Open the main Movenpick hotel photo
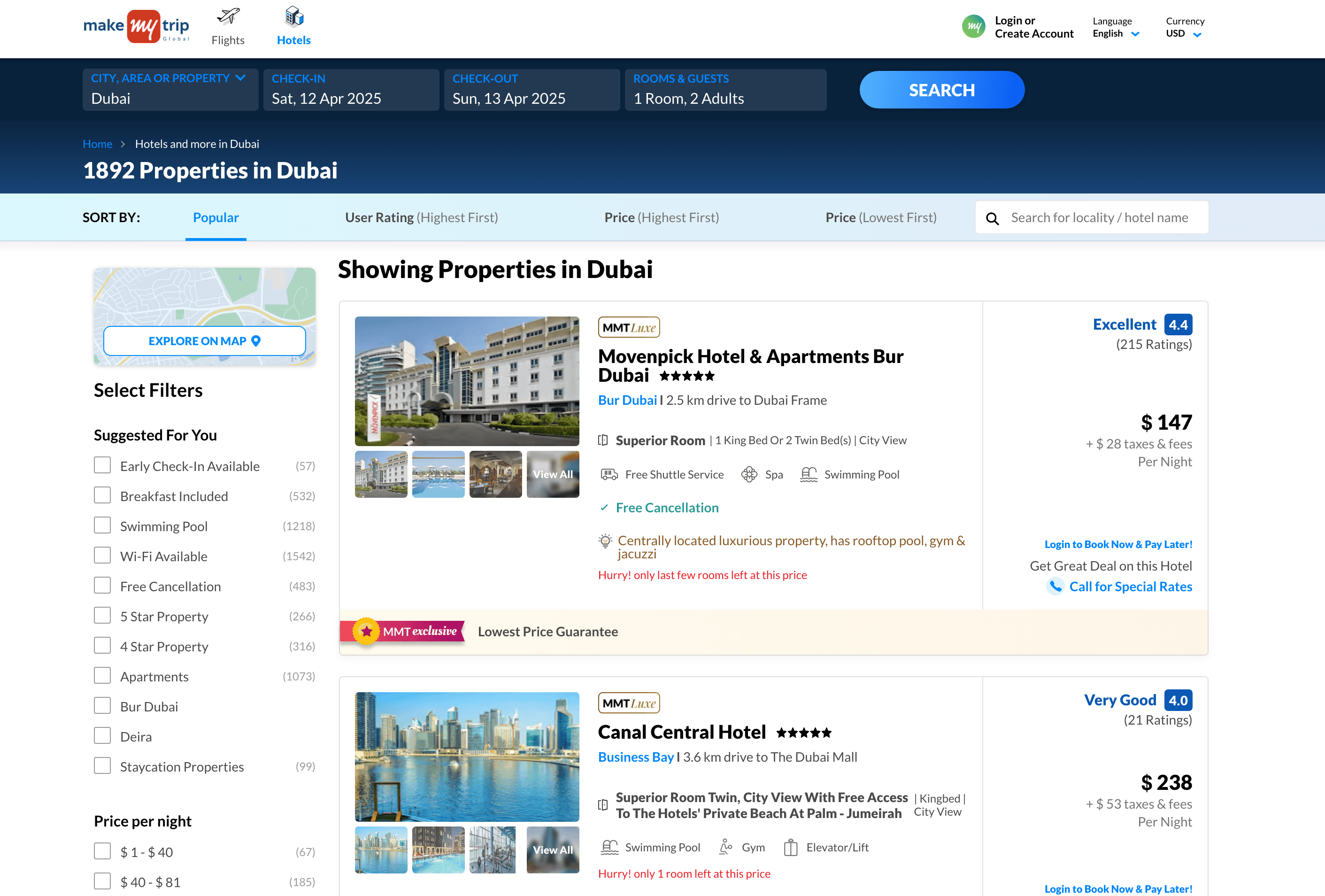 click(x=467, y=382)
